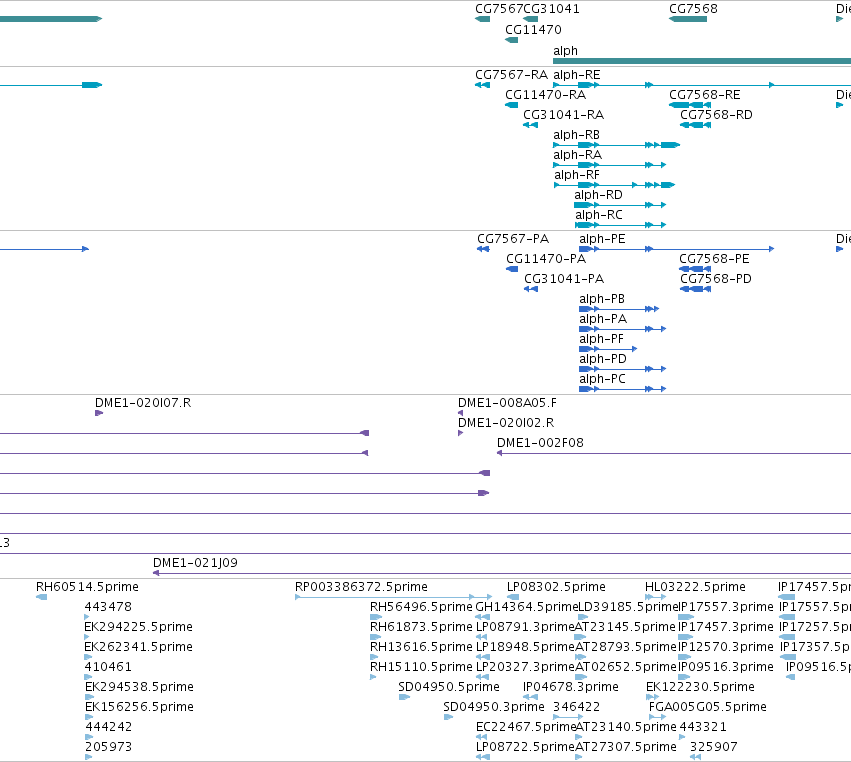The height and width of the screenshot is (762, 851).
Task: Click the CG31041-PA protein label
Action: [564, 280]
